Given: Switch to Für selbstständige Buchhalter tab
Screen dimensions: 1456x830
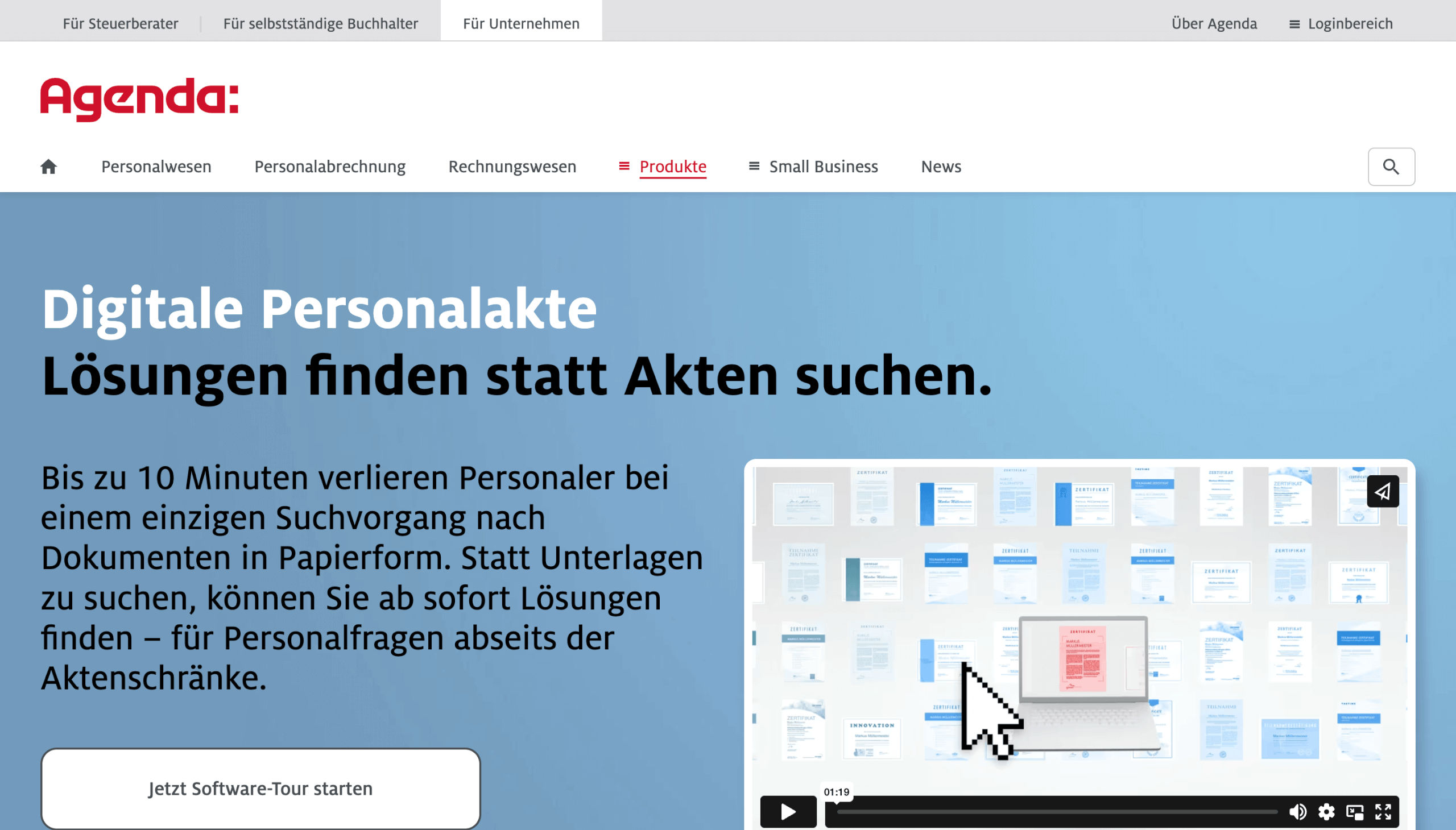Looking at the screenshot, I should click(x=321, y=23).
